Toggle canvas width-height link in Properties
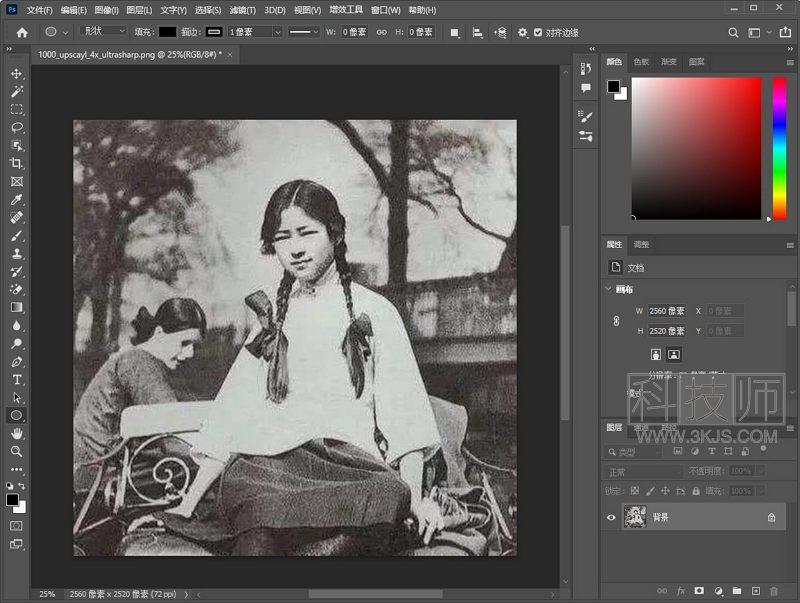Viewport: 800px width, 603px height. tap(616, 321)
